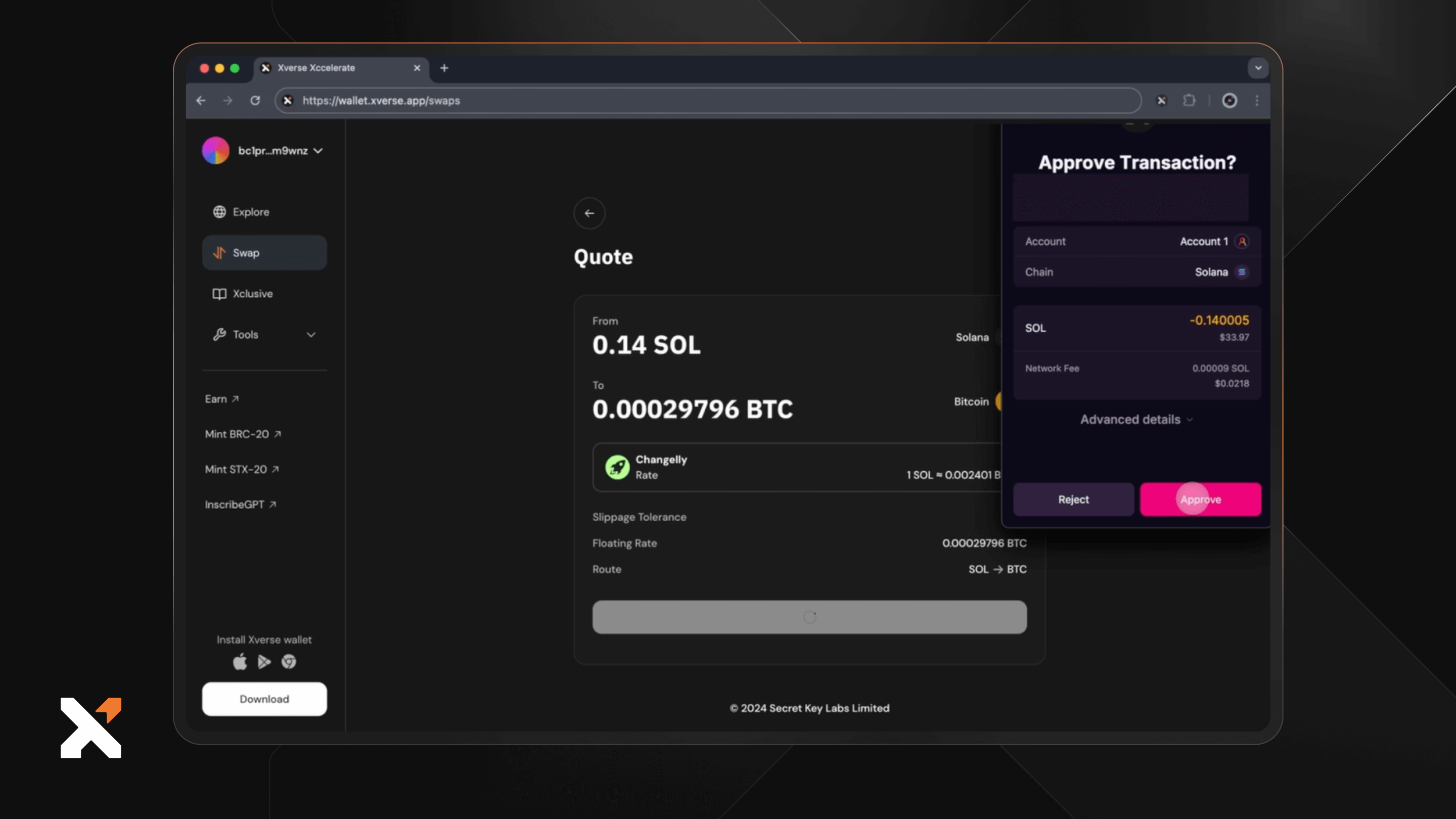The width and height of the screenshot is (1456, 819).
Task: Click the Chrome web store icon
Action: click(x=289, y=661)
